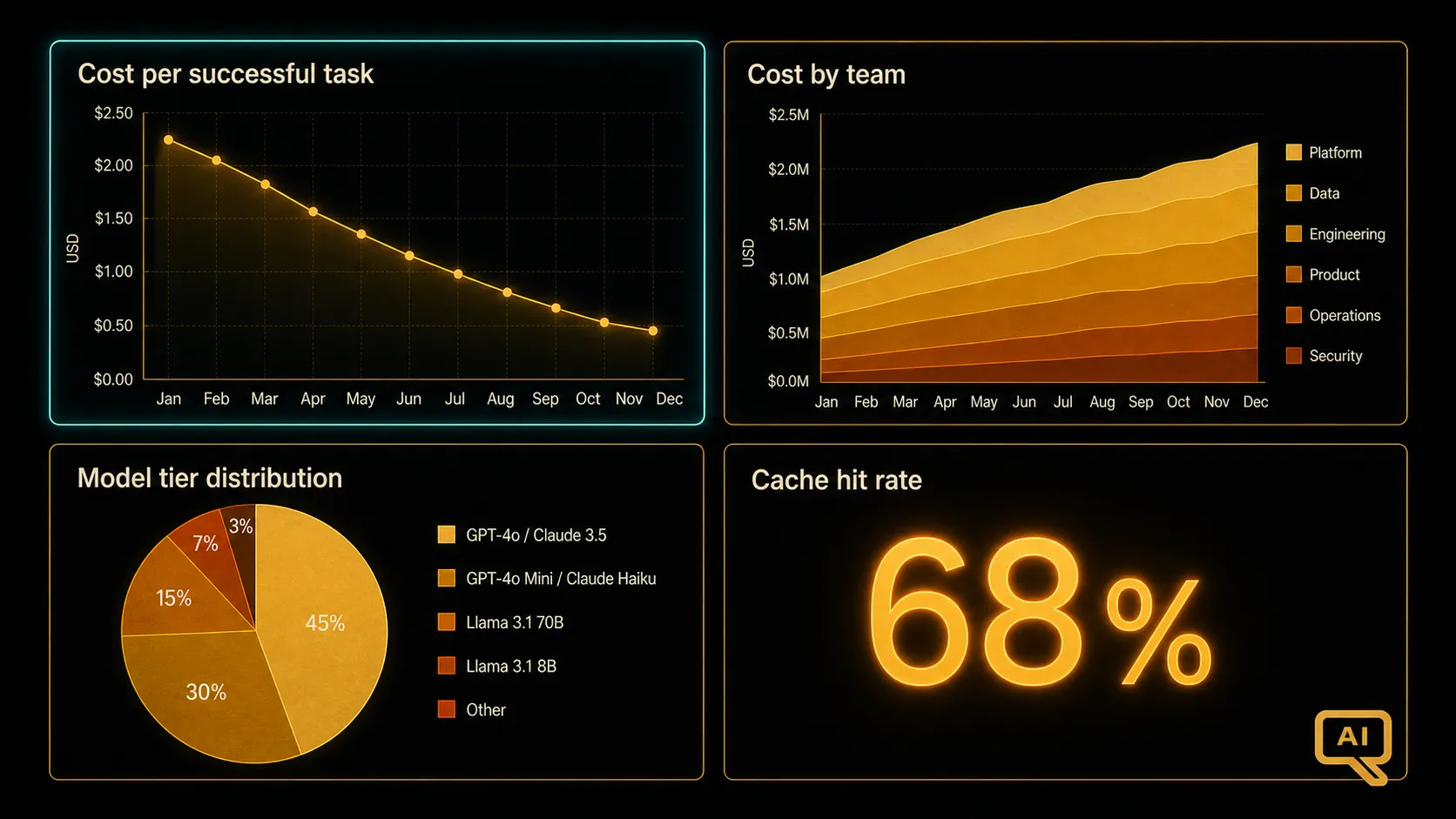Click the 'Cache hit rate' title
The height and width of the screenshot is (819, 1456).
click(x=837, y=480)
